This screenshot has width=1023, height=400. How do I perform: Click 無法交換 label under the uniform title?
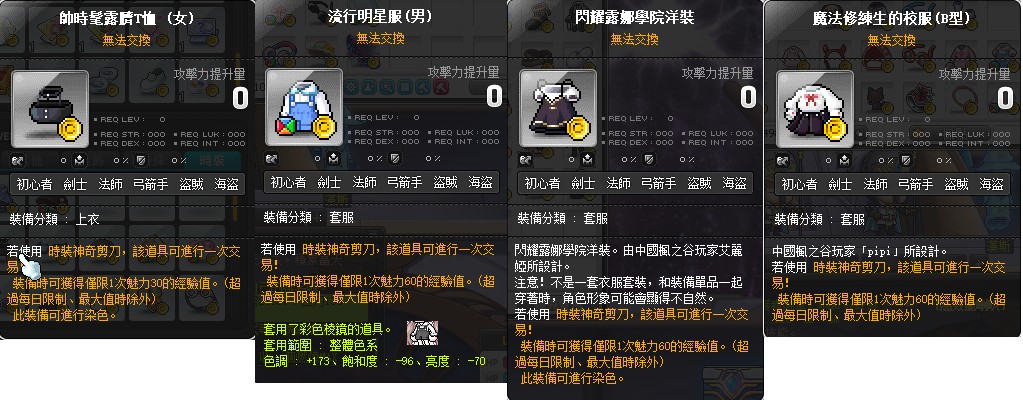click(x=892, y=40)
